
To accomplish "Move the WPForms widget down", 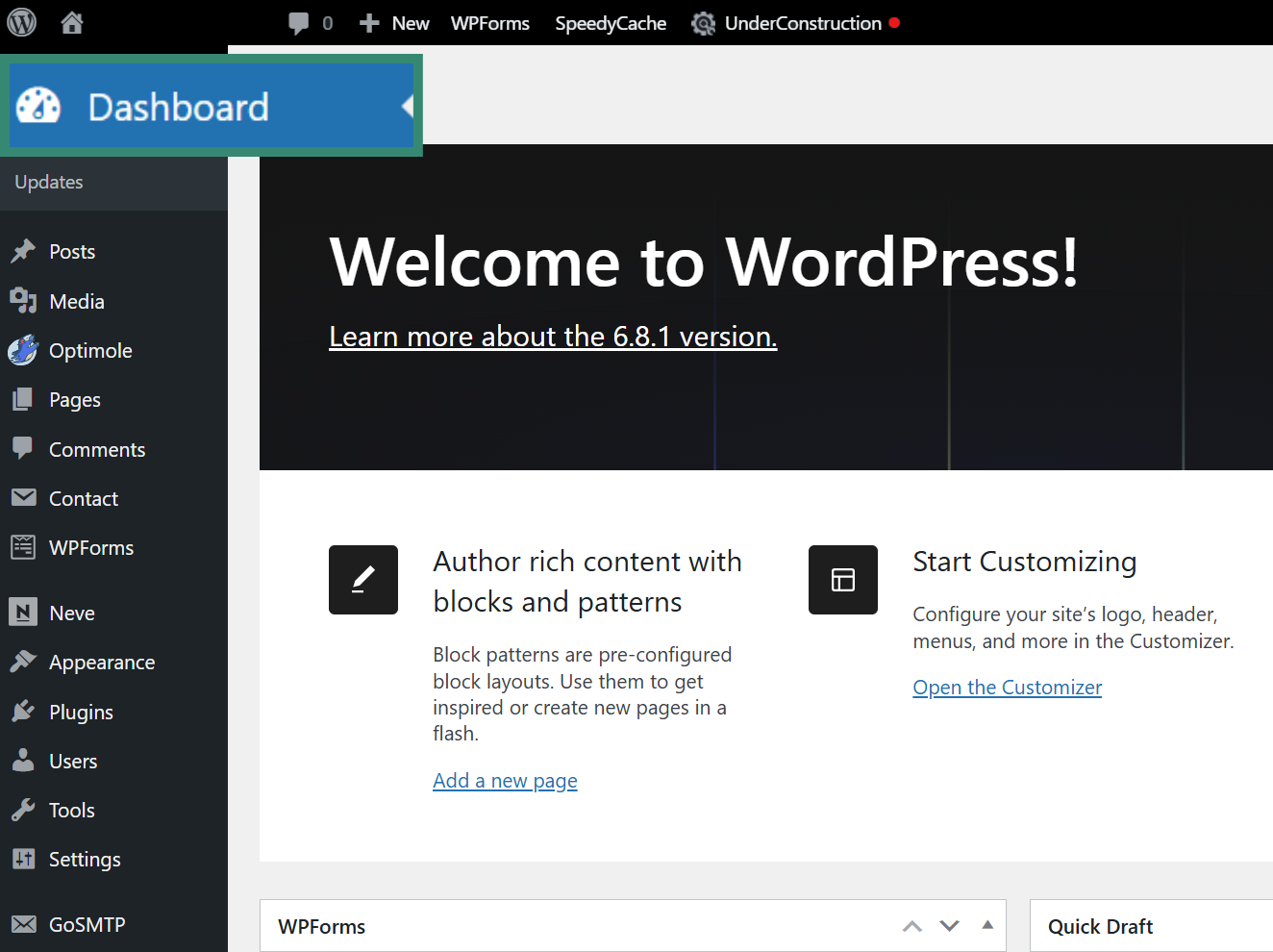I will point(949,925).
